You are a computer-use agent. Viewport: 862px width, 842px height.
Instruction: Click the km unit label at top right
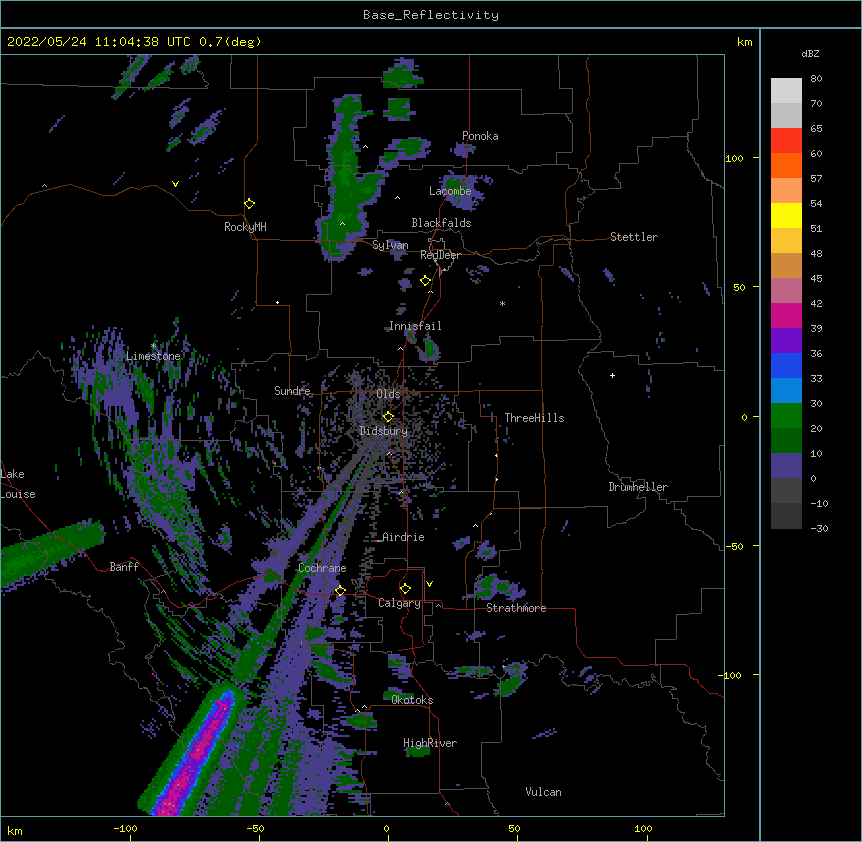pos(745,42)
